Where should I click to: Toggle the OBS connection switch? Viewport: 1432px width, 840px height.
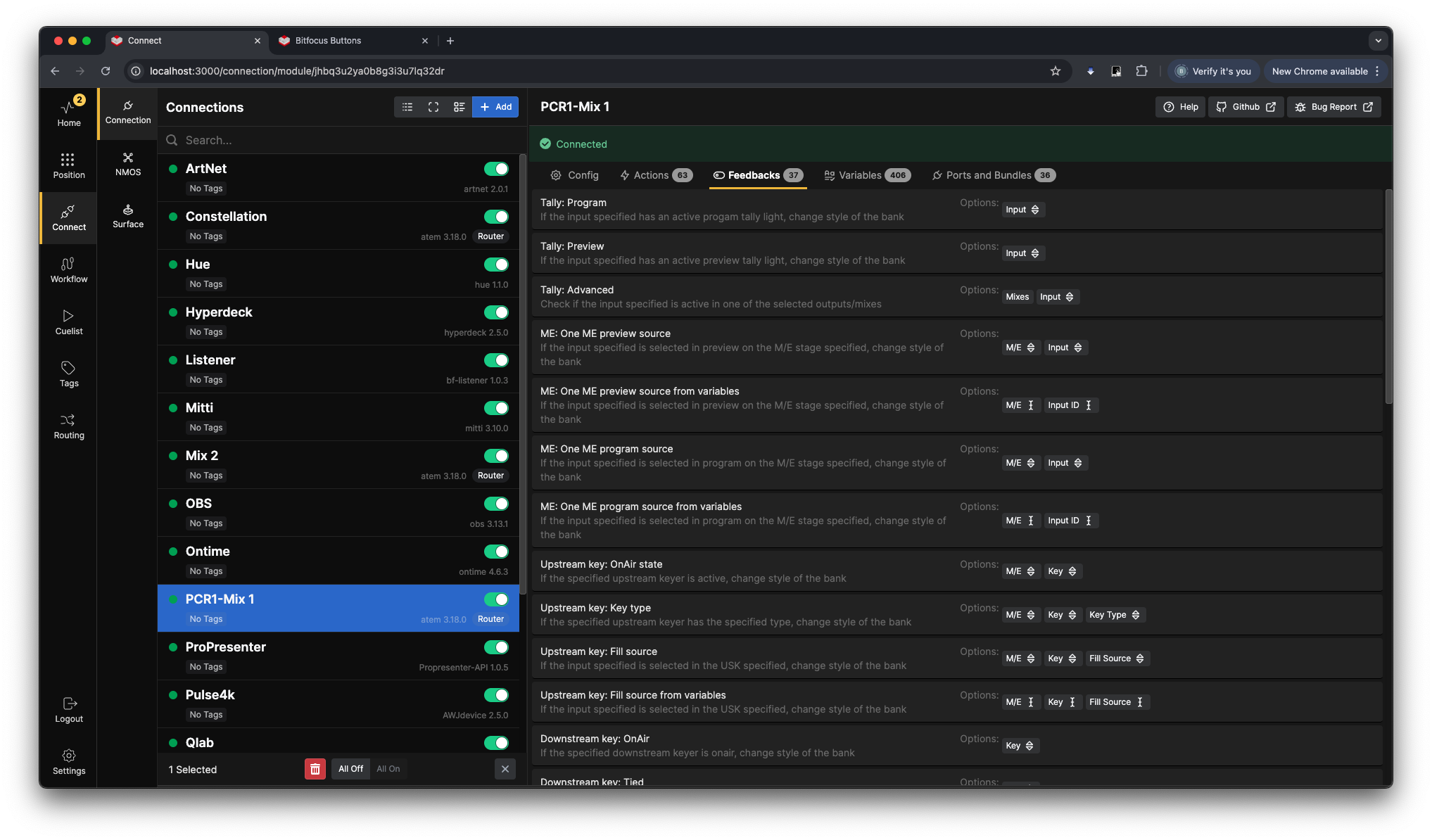[x=496, y=504]
